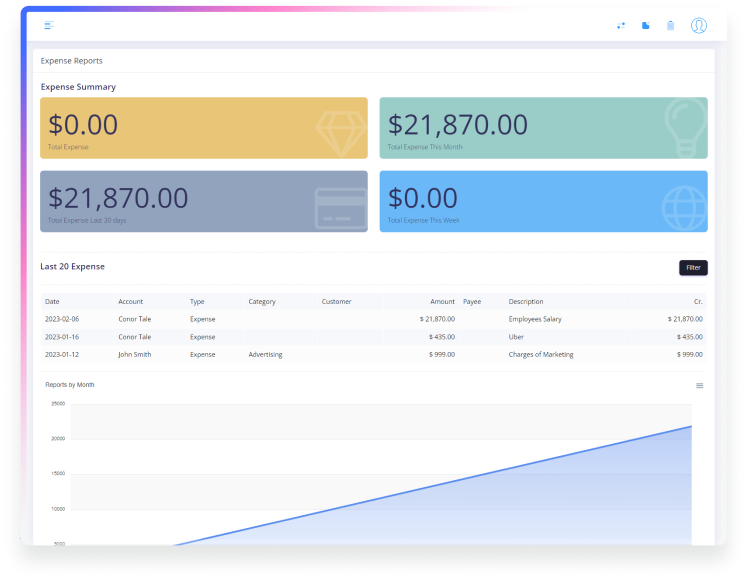747x580 pixels.
Task: Select the Uber expense row
Action: (518, 337)
